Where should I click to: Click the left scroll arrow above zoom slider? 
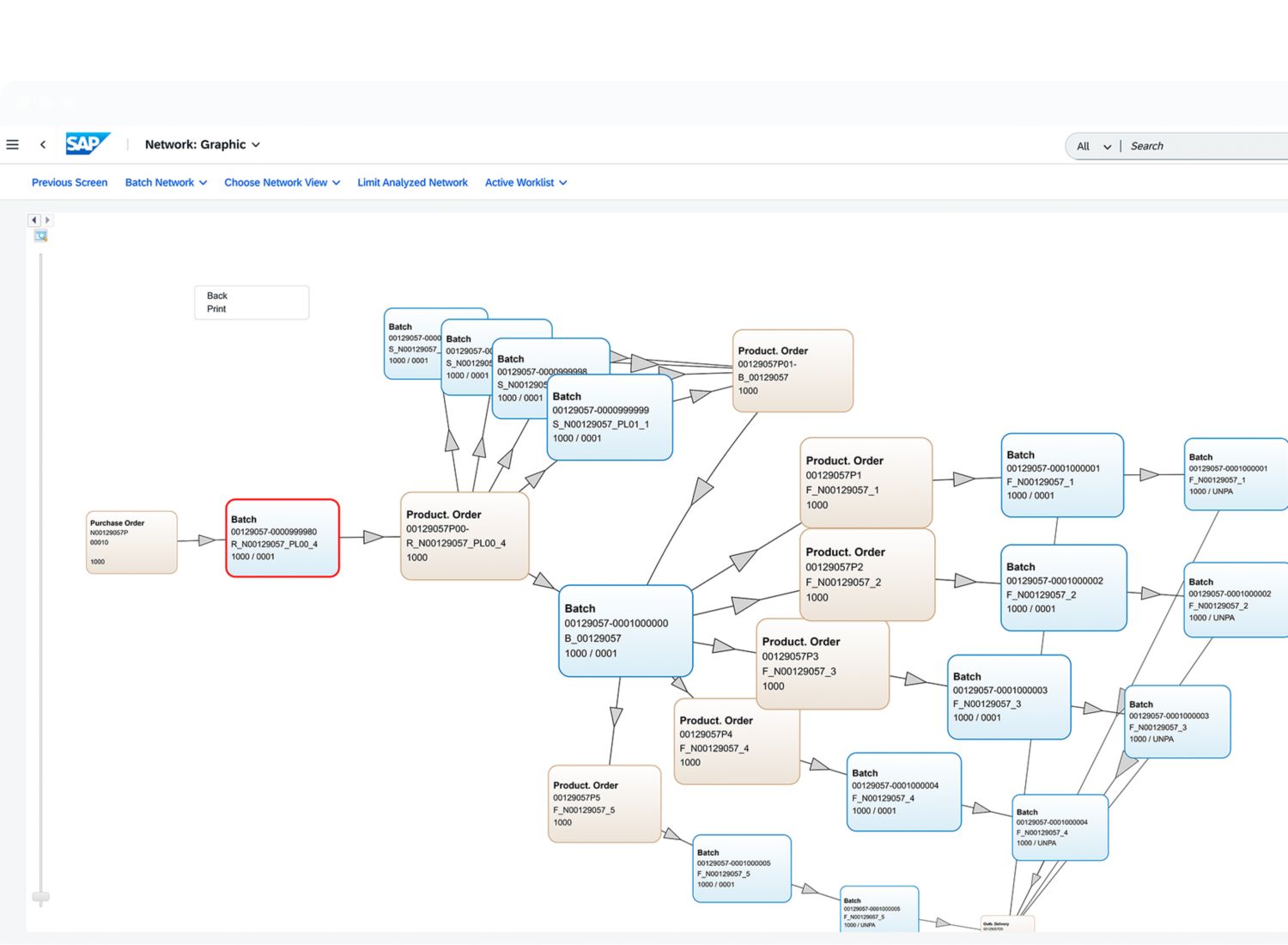click(x=33, y=220)
